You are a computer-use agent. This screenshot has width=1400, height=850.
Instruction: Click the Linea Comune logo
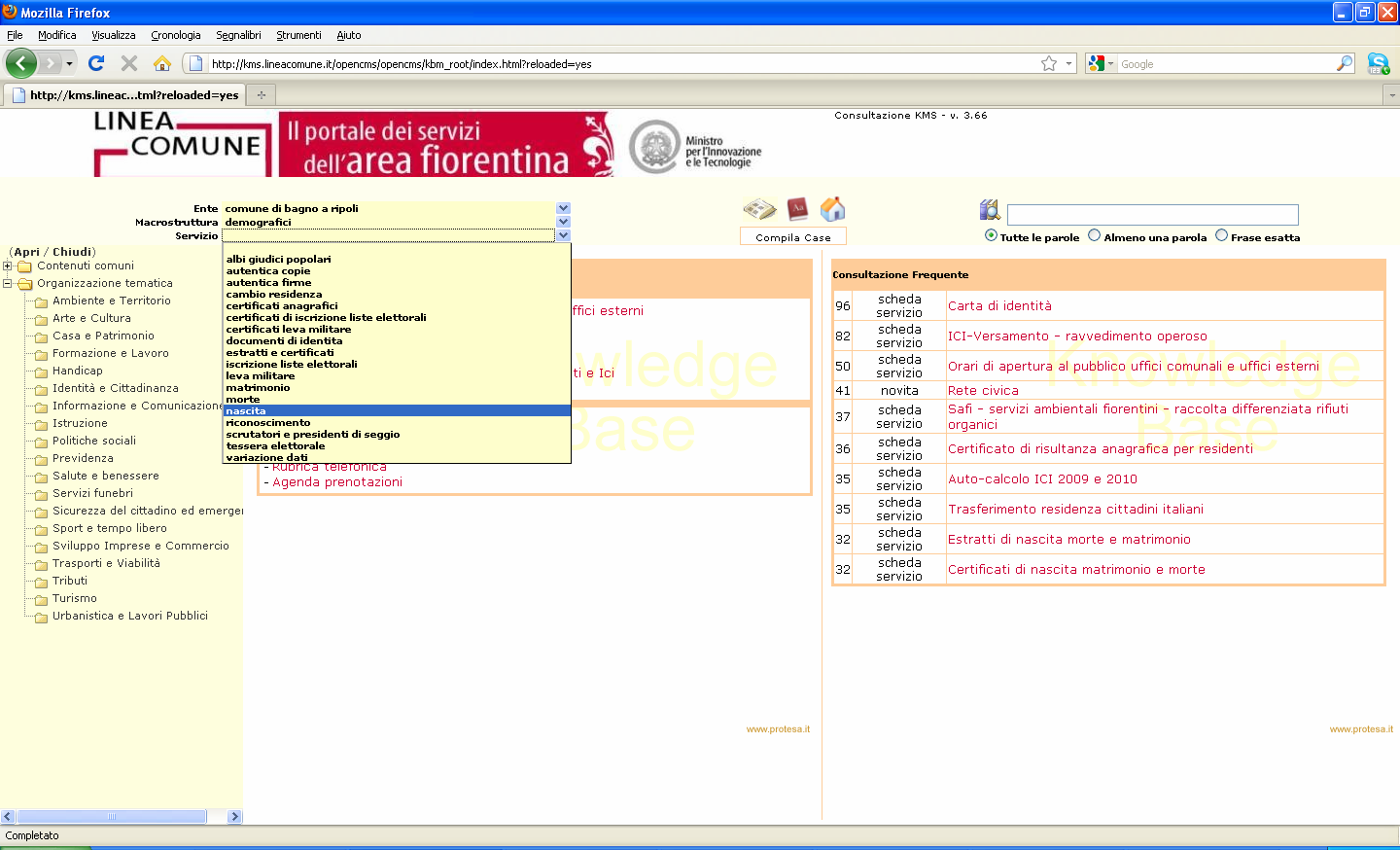pos(183,144)
